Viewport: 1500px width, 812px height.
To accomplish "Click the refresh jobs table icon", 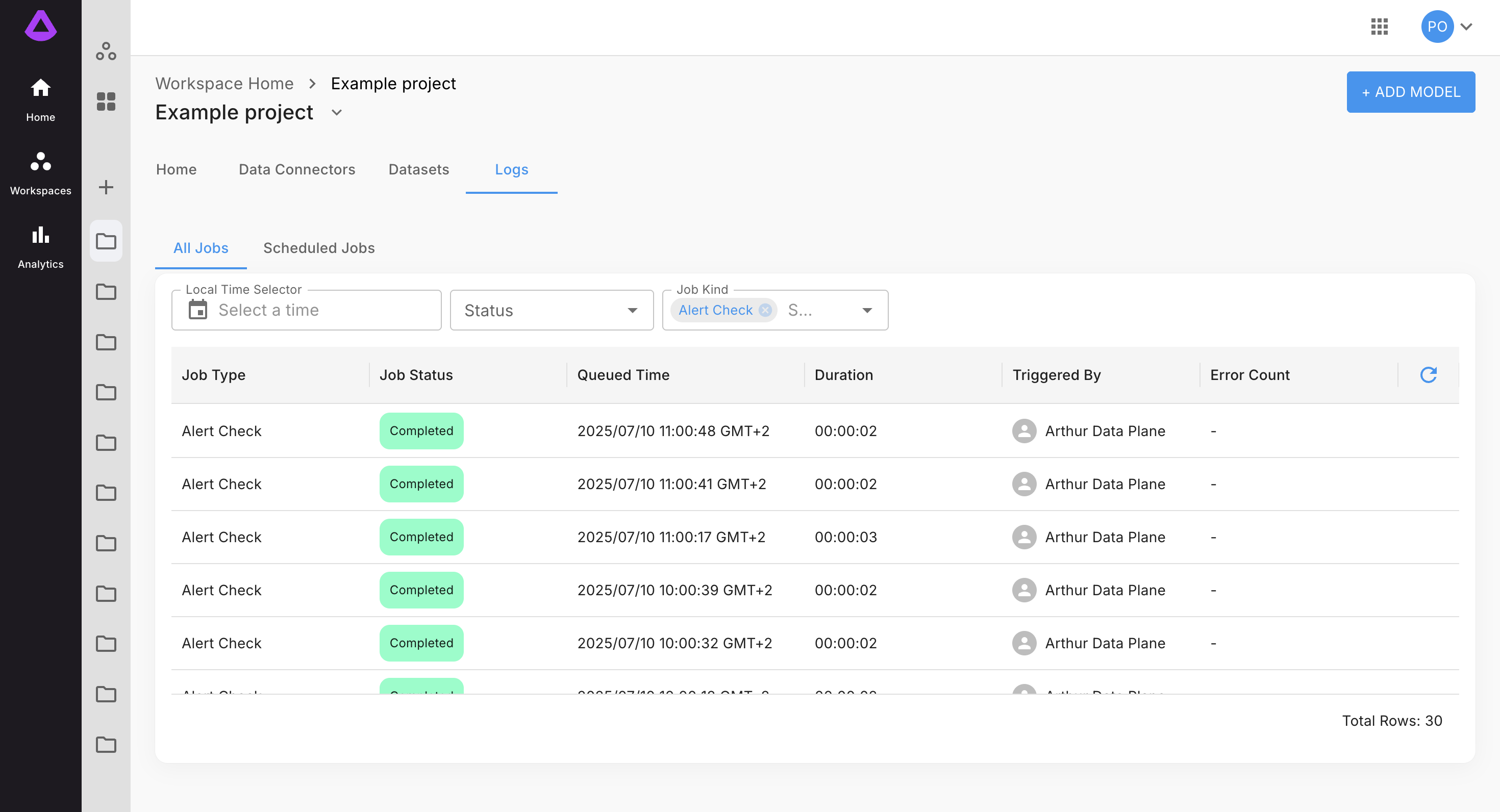I will (1429, 375).
